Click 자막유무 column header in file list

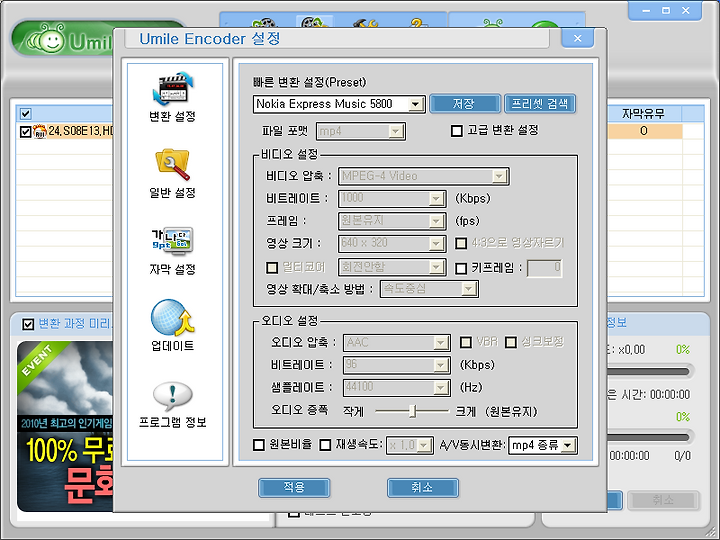pos(644,113)
